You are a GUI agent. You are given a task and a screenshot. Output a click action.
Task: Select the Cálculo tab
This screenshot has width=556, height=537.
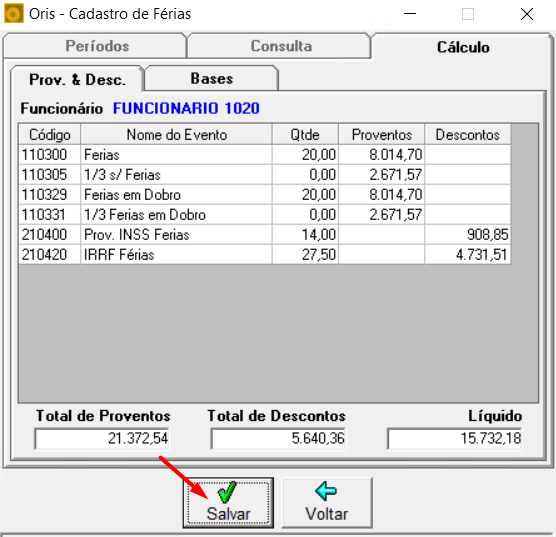coord(463,47)
